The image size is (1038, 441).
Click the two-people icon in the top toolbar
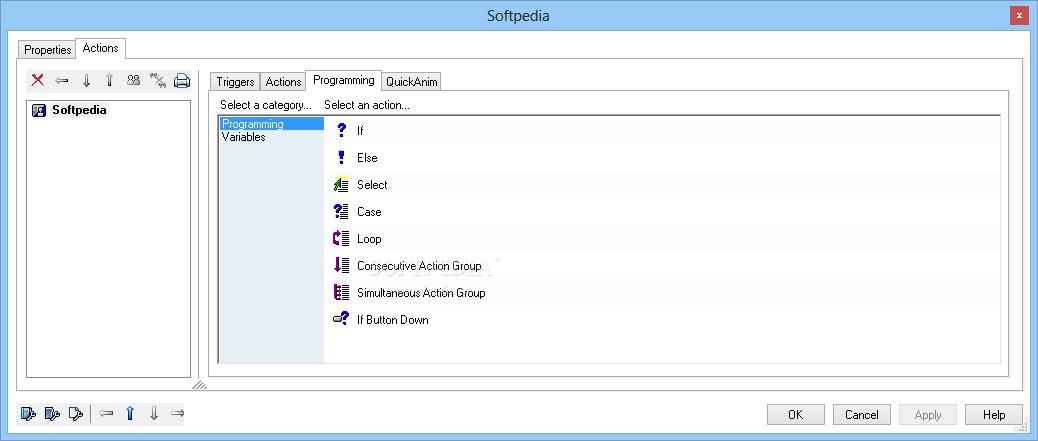tap(134, 81)
